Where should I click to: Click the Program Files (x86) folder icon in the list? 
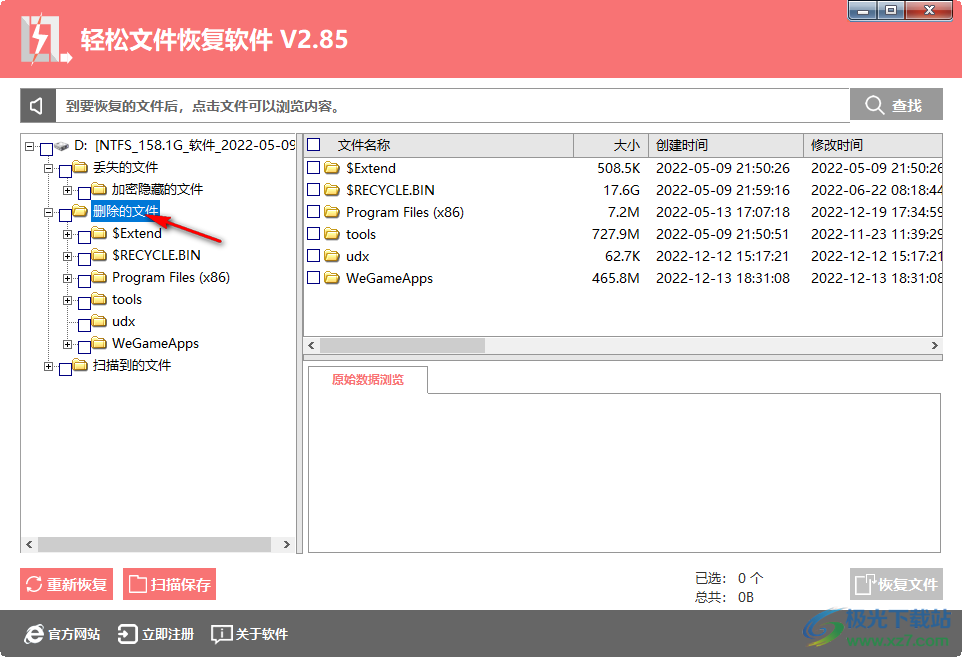click(332, 212)
